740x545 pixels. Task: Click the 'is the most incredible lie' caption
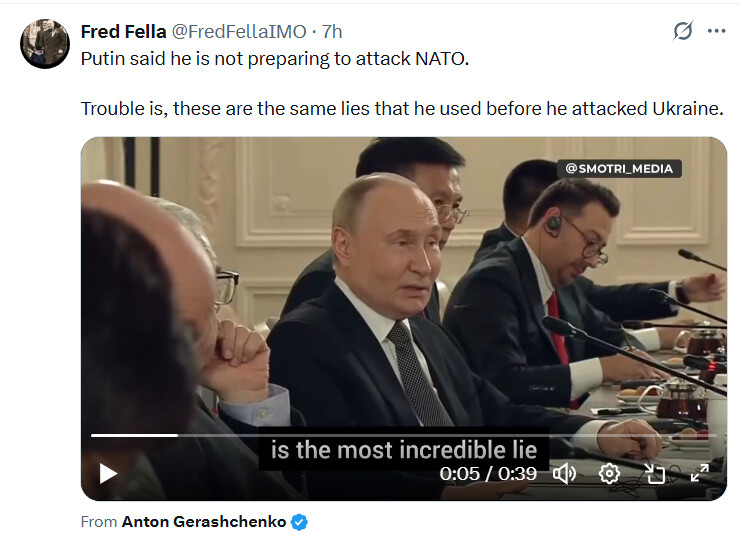[x=404, y=449]
